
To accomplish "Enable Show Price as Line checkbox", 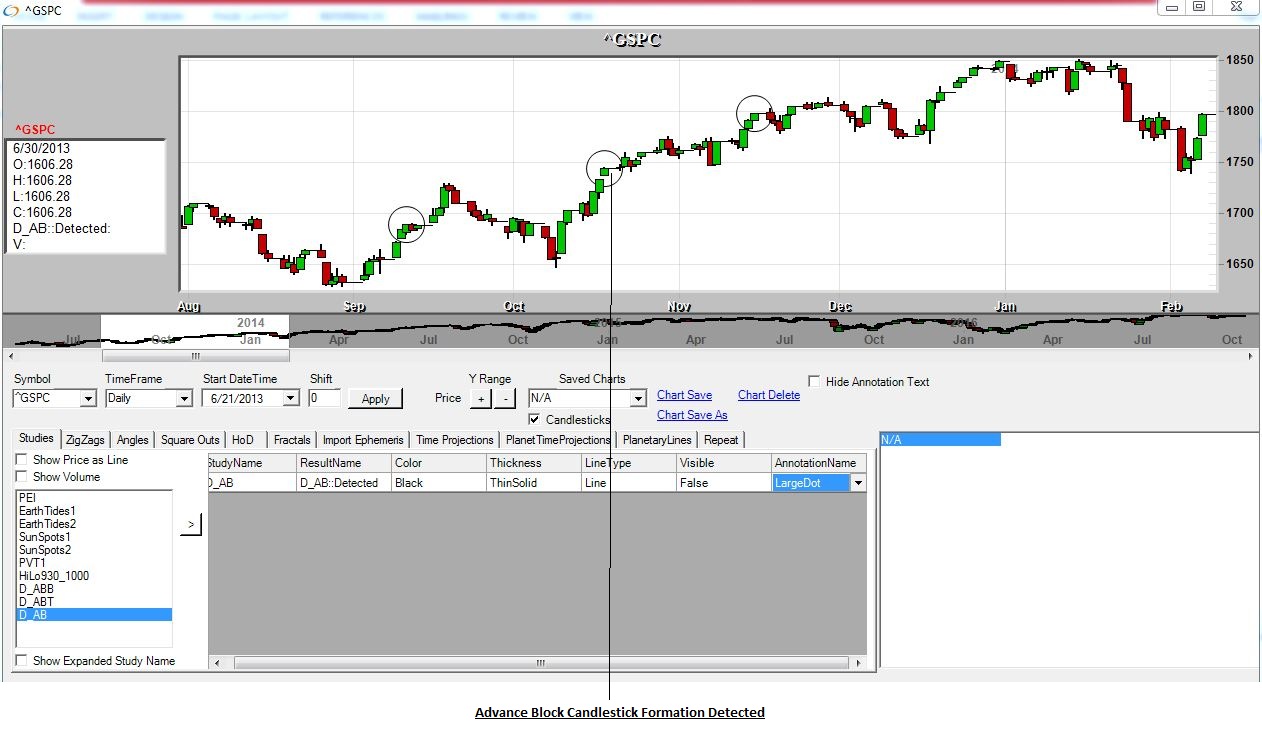I will click(x=22, y=460).
